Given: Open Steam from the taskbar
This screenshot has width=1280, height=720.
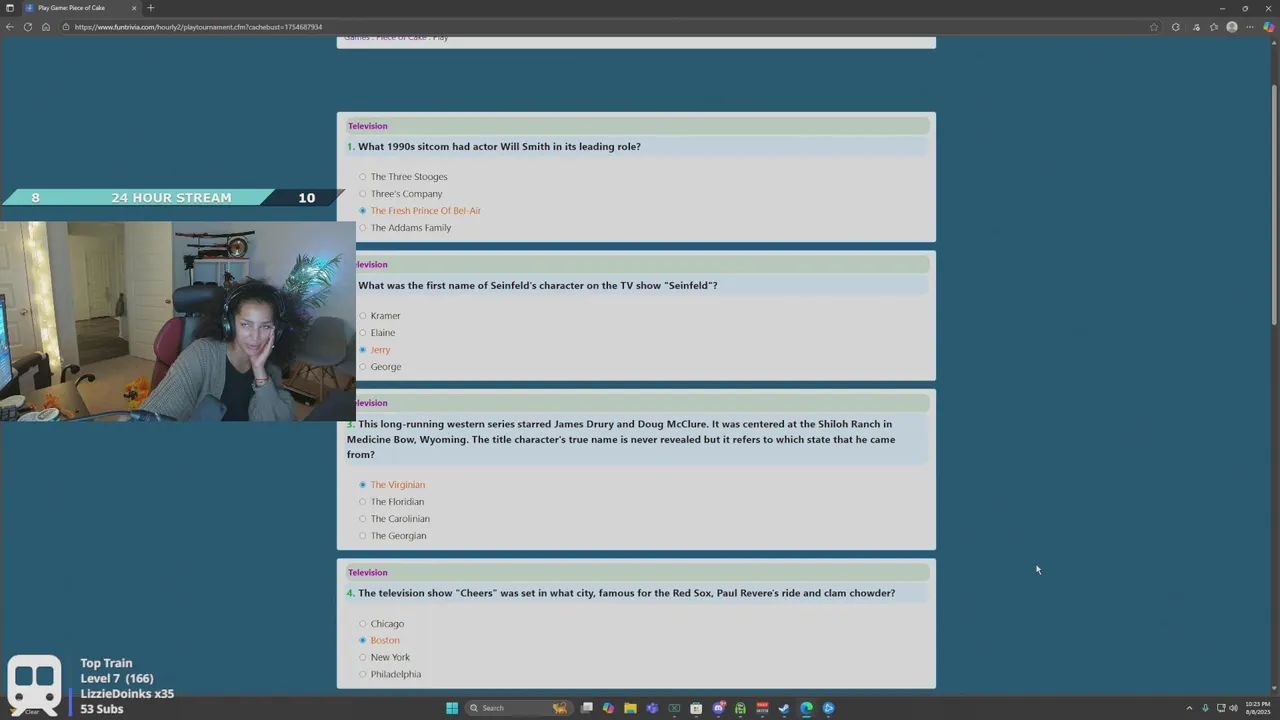Looking at the screenshot, I should (x=784, y=708).
